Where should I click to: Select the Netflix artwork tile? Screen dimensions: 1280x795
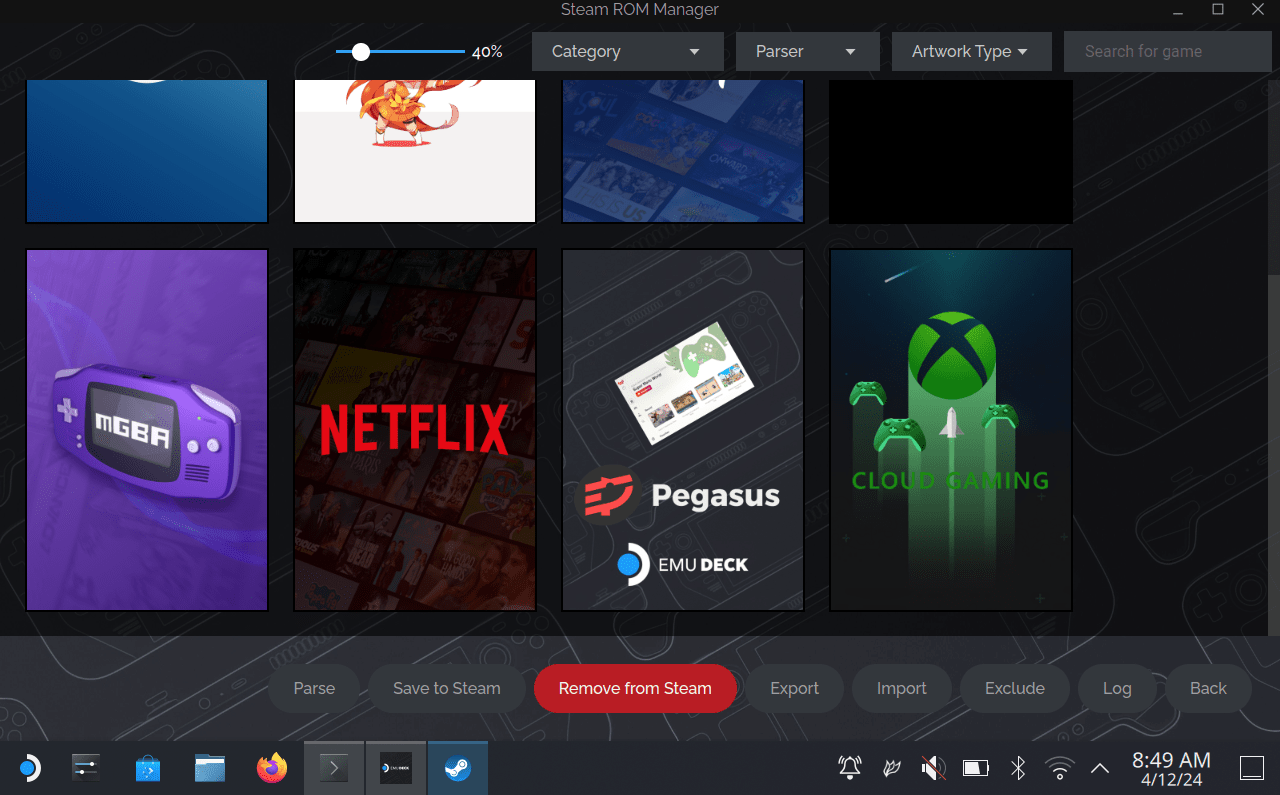click(x=415, y=430)
